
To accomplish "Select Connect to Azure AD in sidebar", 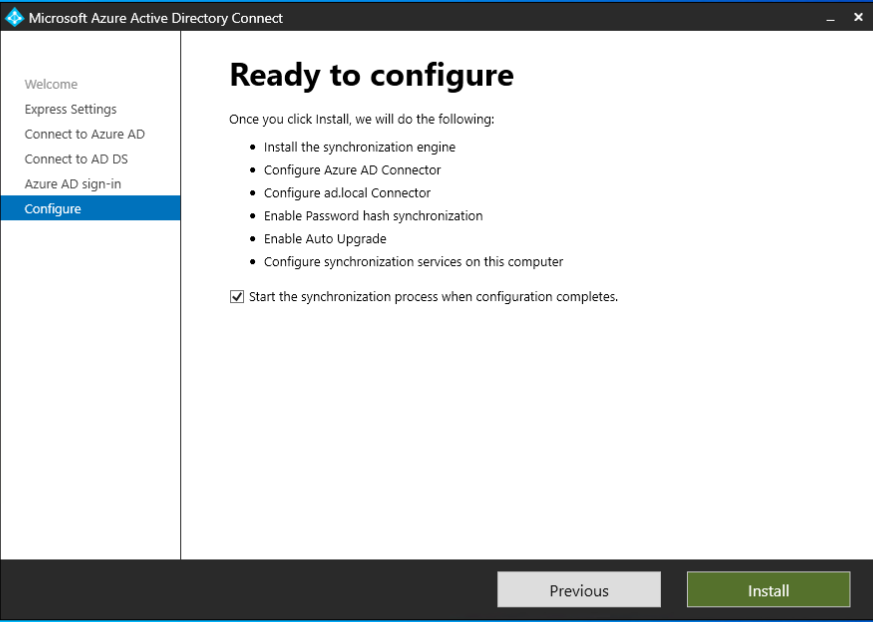I will [x=84, y=134].
